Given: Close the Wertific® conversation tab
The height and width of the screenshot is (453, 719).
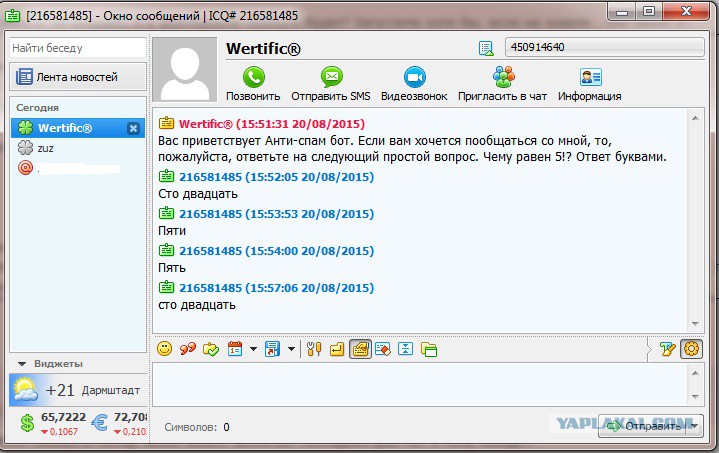Looking at the screenshot, I should tap(133, 128).
